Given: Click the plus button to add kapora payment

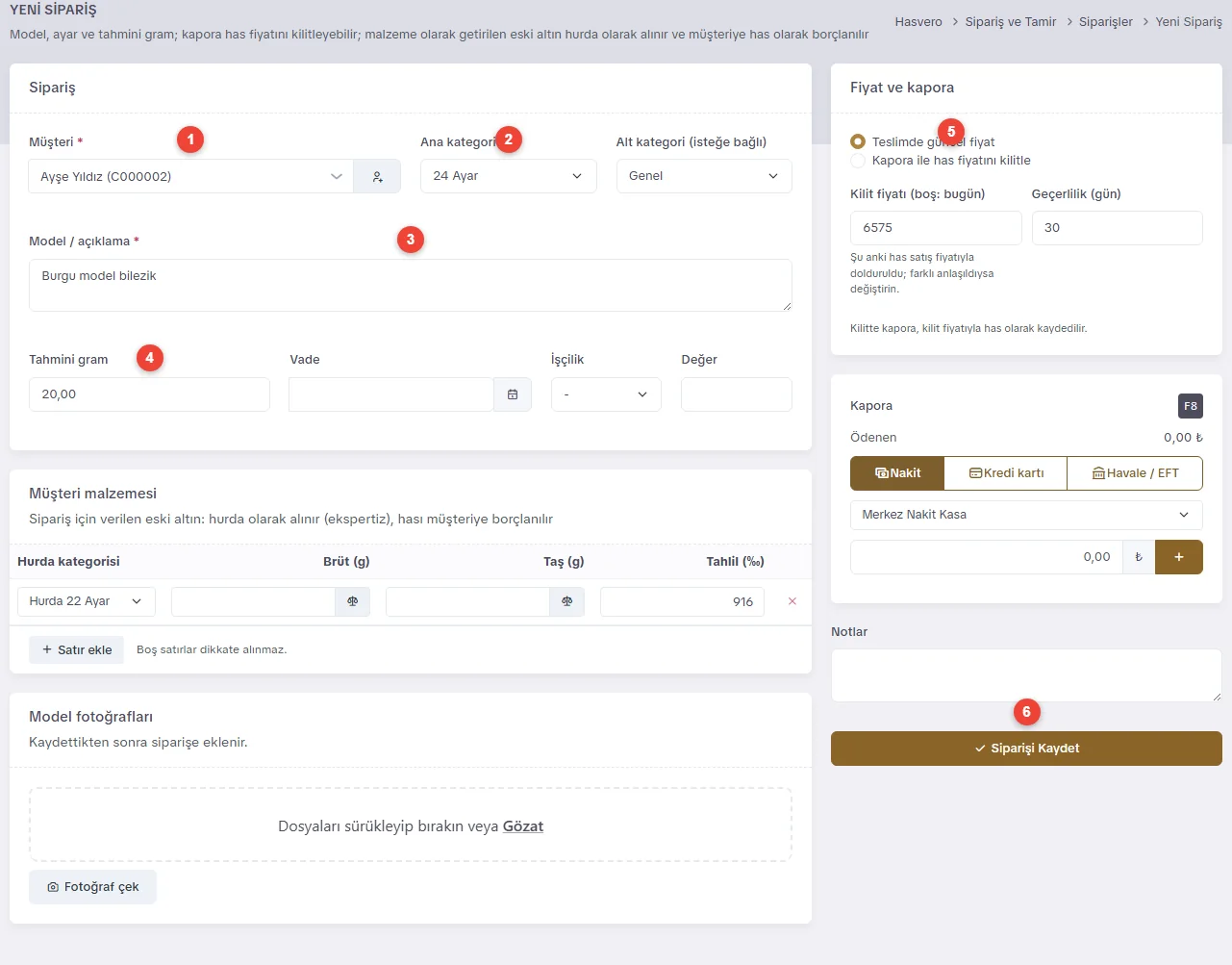Looking at the screenshot, I should point(1179,557).
